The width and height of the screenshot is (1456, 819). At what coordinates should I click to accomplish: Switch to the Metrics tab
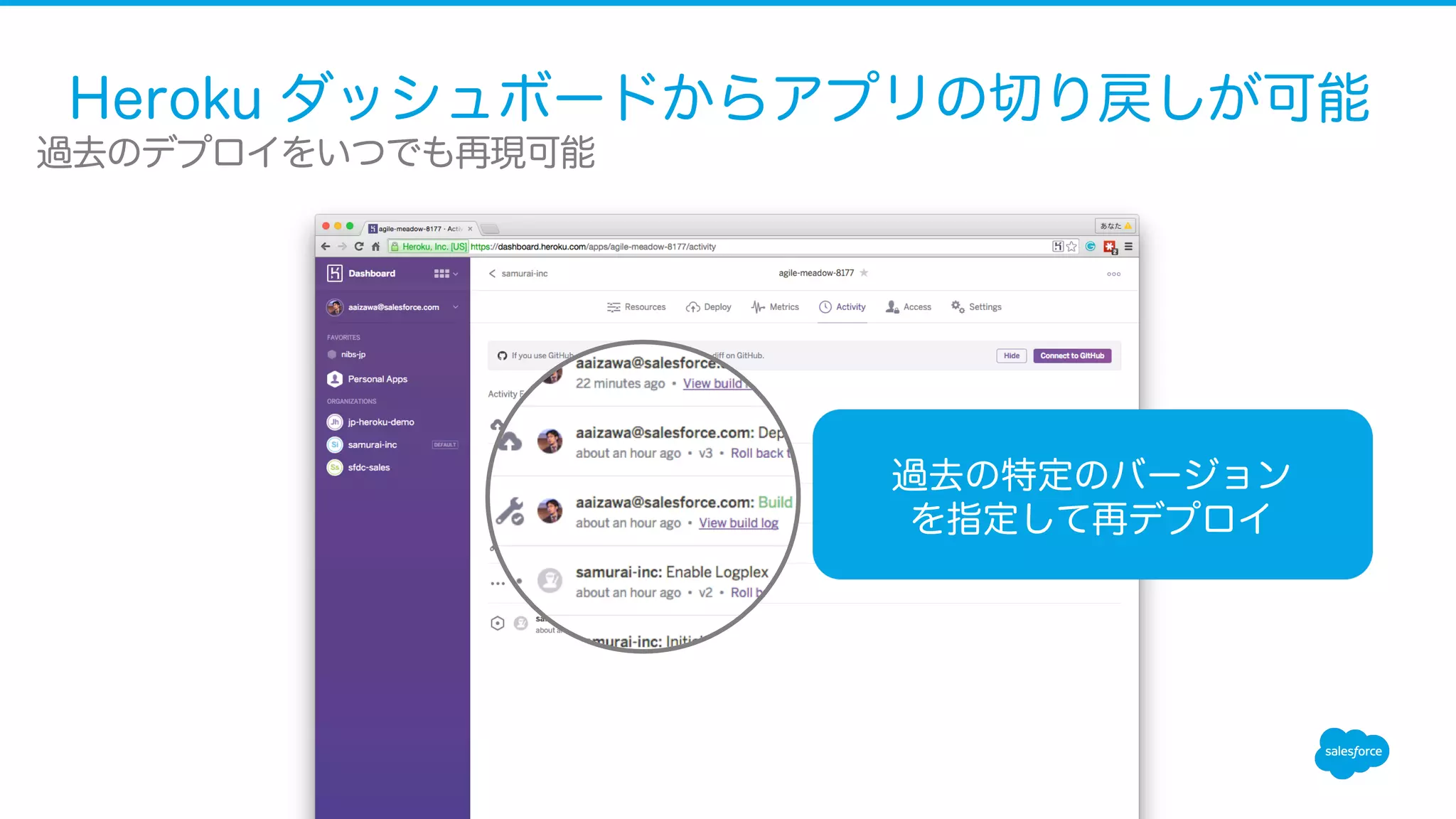775,307
